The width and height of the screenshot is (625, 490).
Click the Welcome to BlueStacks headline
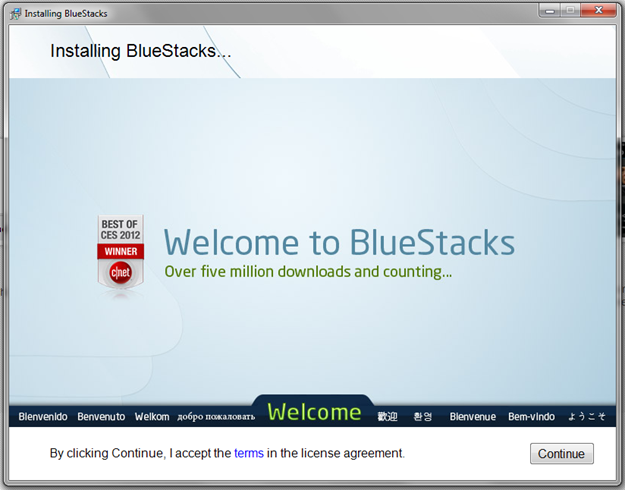(x=339, y=243)
